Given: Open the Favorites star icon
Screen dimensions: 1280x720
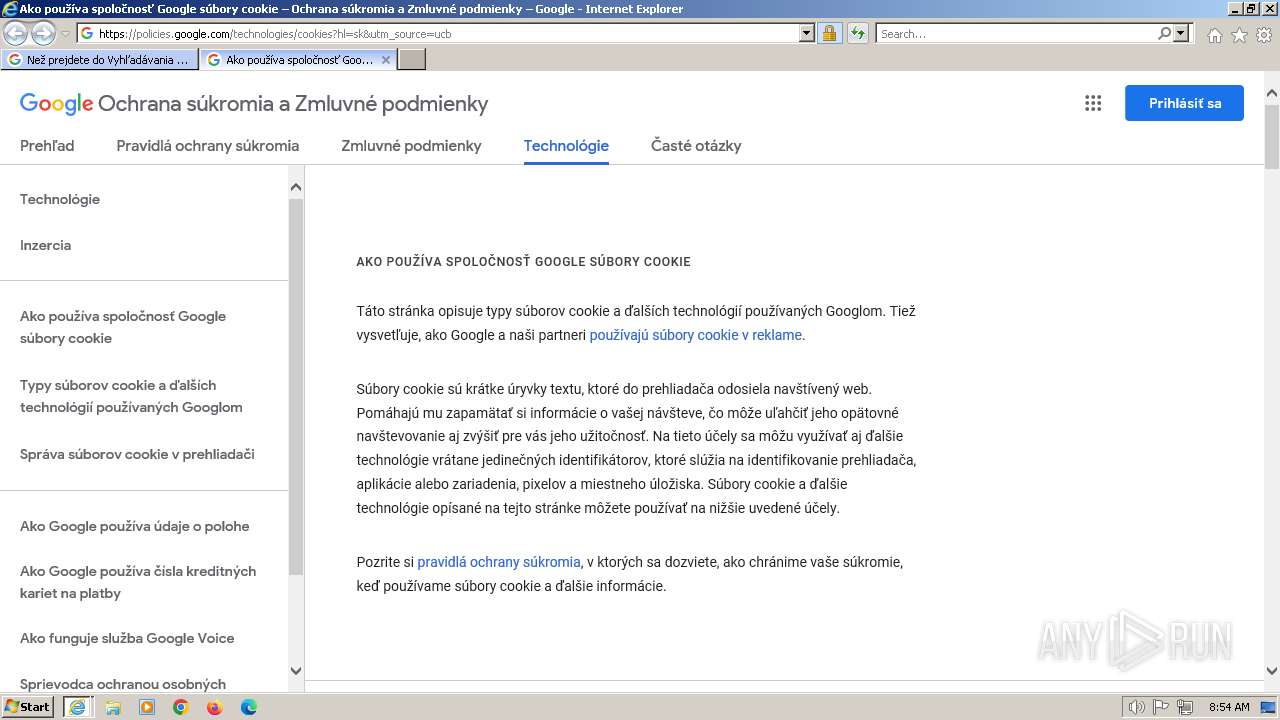Looking at the screenshot, I should 1239,35.
